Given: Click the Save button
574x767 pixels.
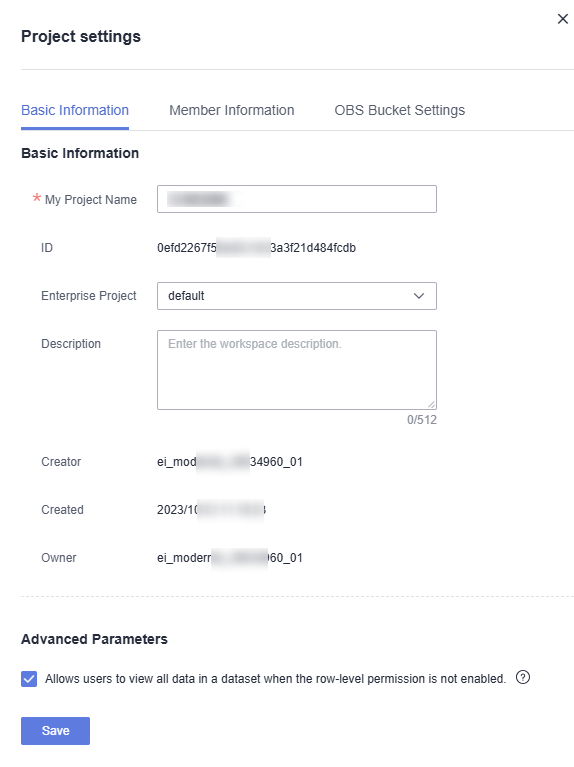Looking at the screenshot, I should [x=55, y=731].
